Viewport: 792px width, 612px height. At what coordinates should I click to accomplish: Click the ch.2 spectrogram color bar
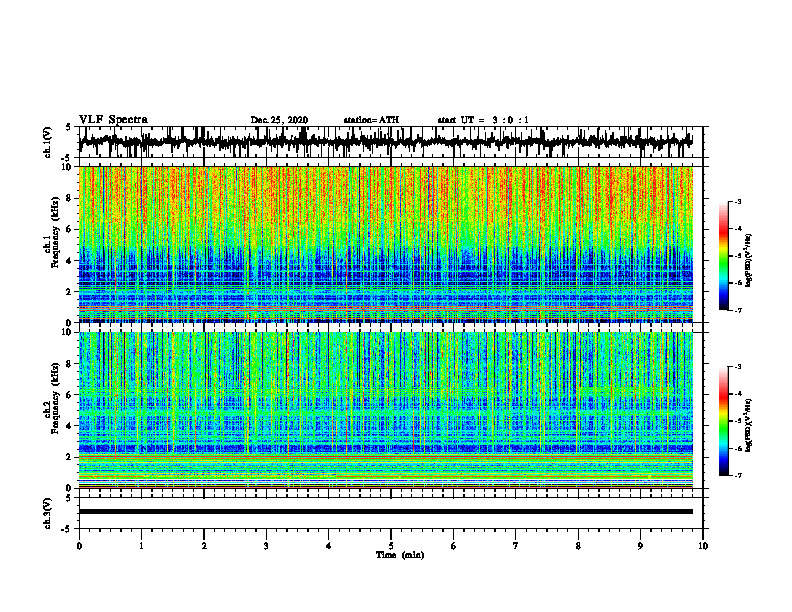point(724,421)
